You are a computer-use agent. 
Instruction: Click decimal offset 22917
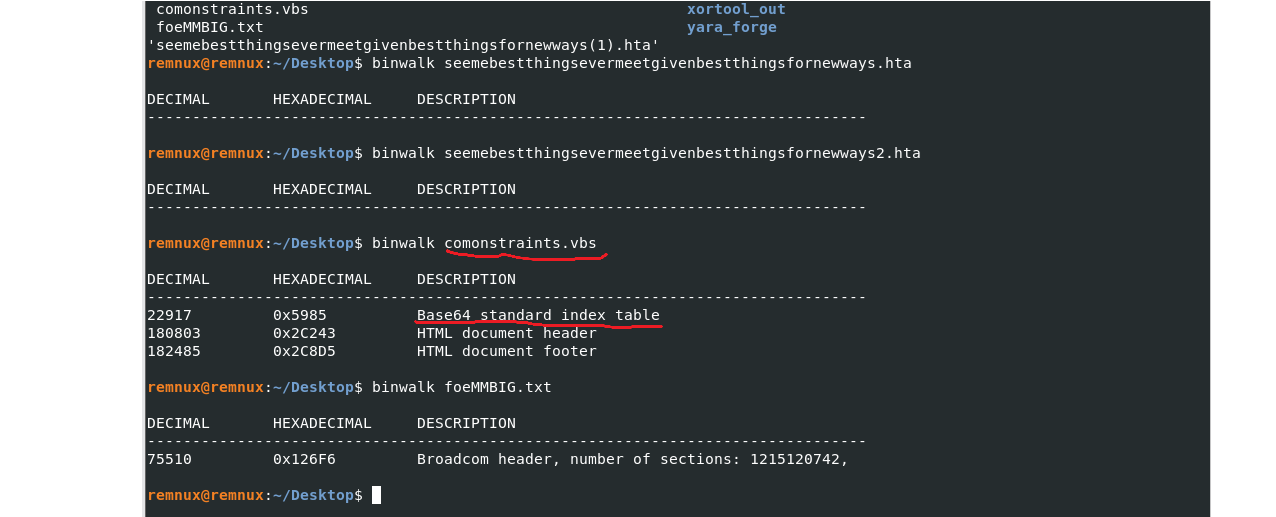169,315
